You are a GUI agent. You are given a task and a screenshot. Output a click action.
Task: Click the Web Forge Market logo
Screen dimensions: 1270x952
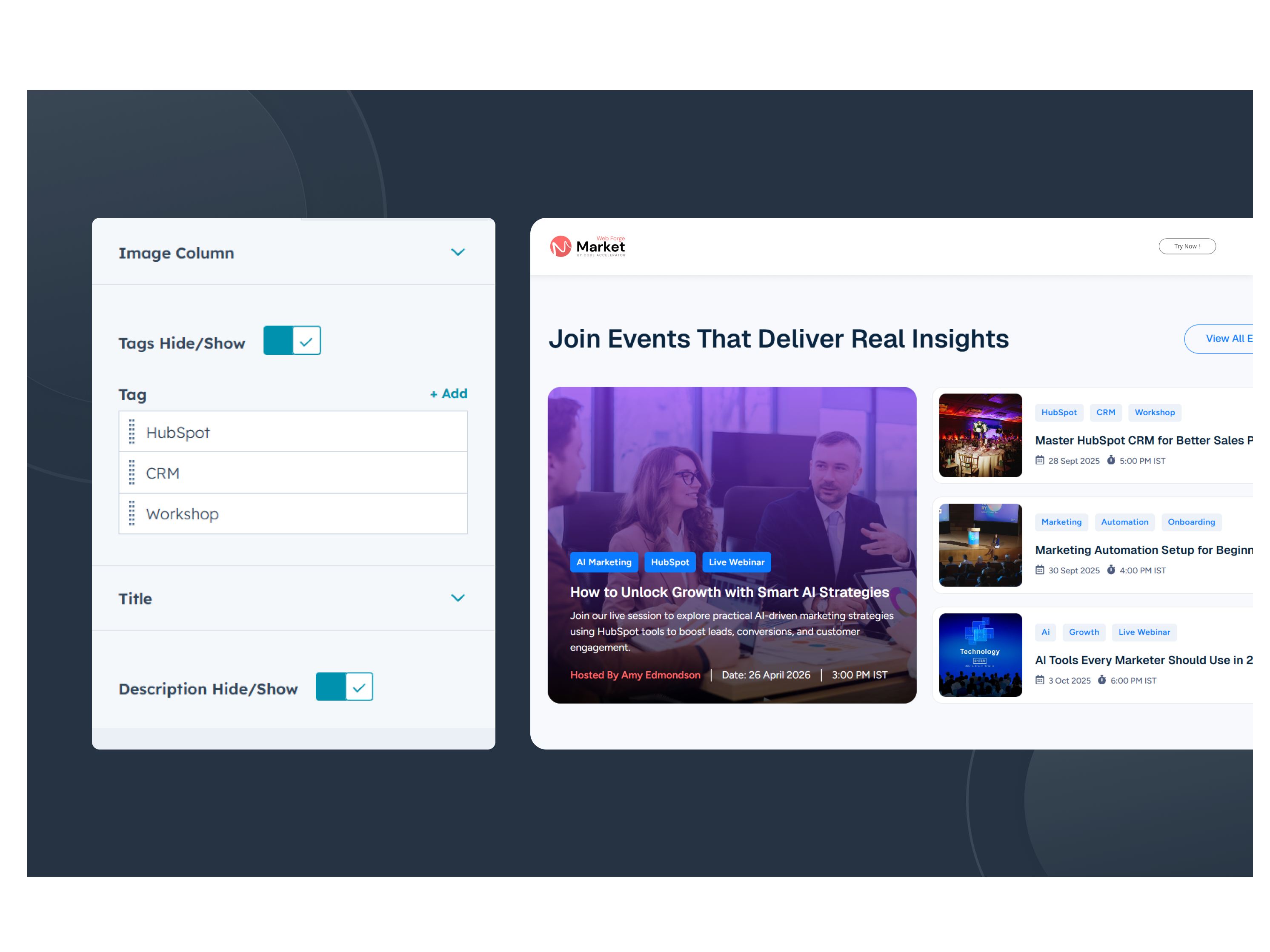click(x=587, y=246)
